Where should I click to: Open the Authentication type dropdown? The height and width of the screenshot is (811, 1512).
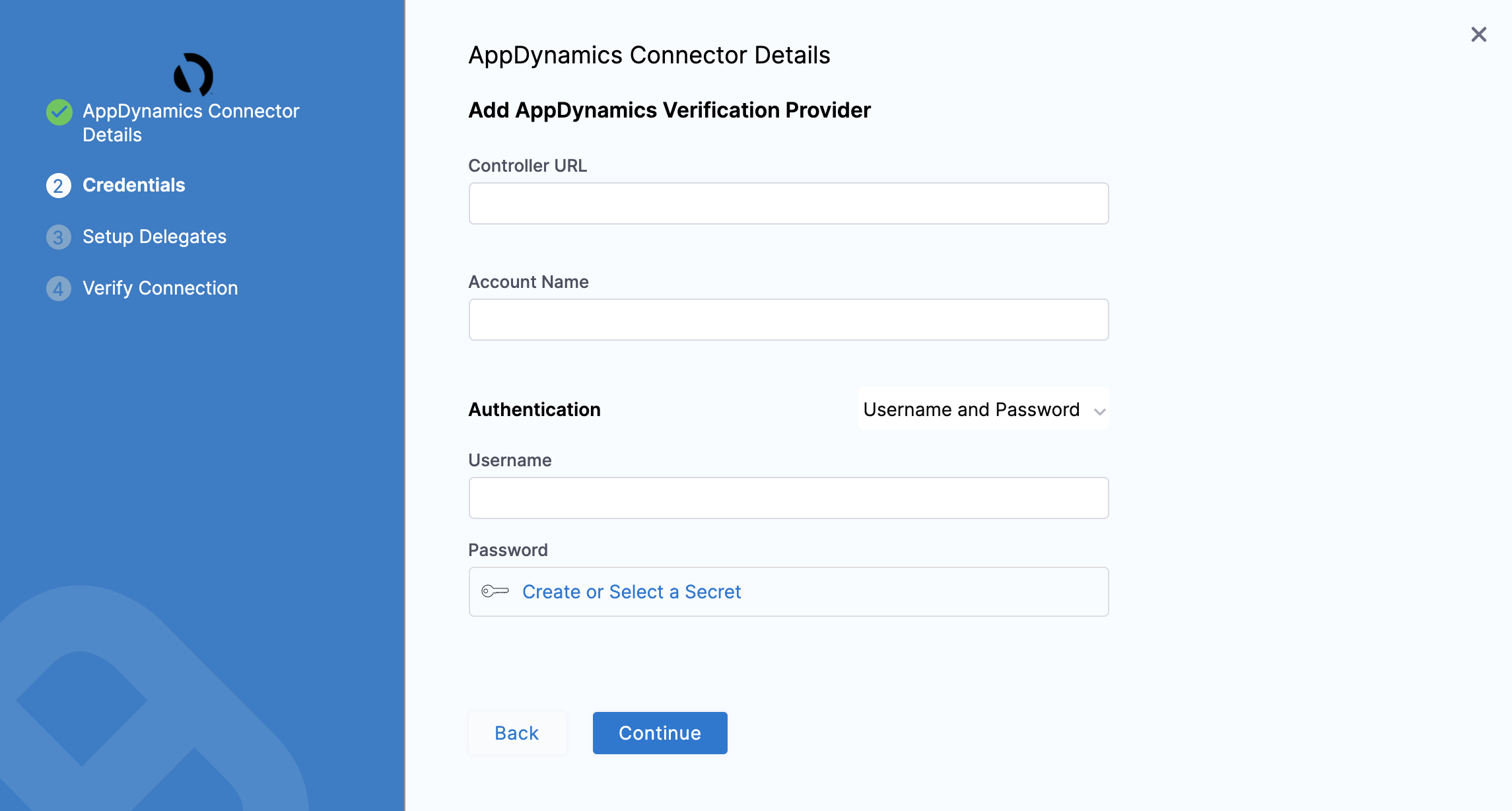pos(983,409)
